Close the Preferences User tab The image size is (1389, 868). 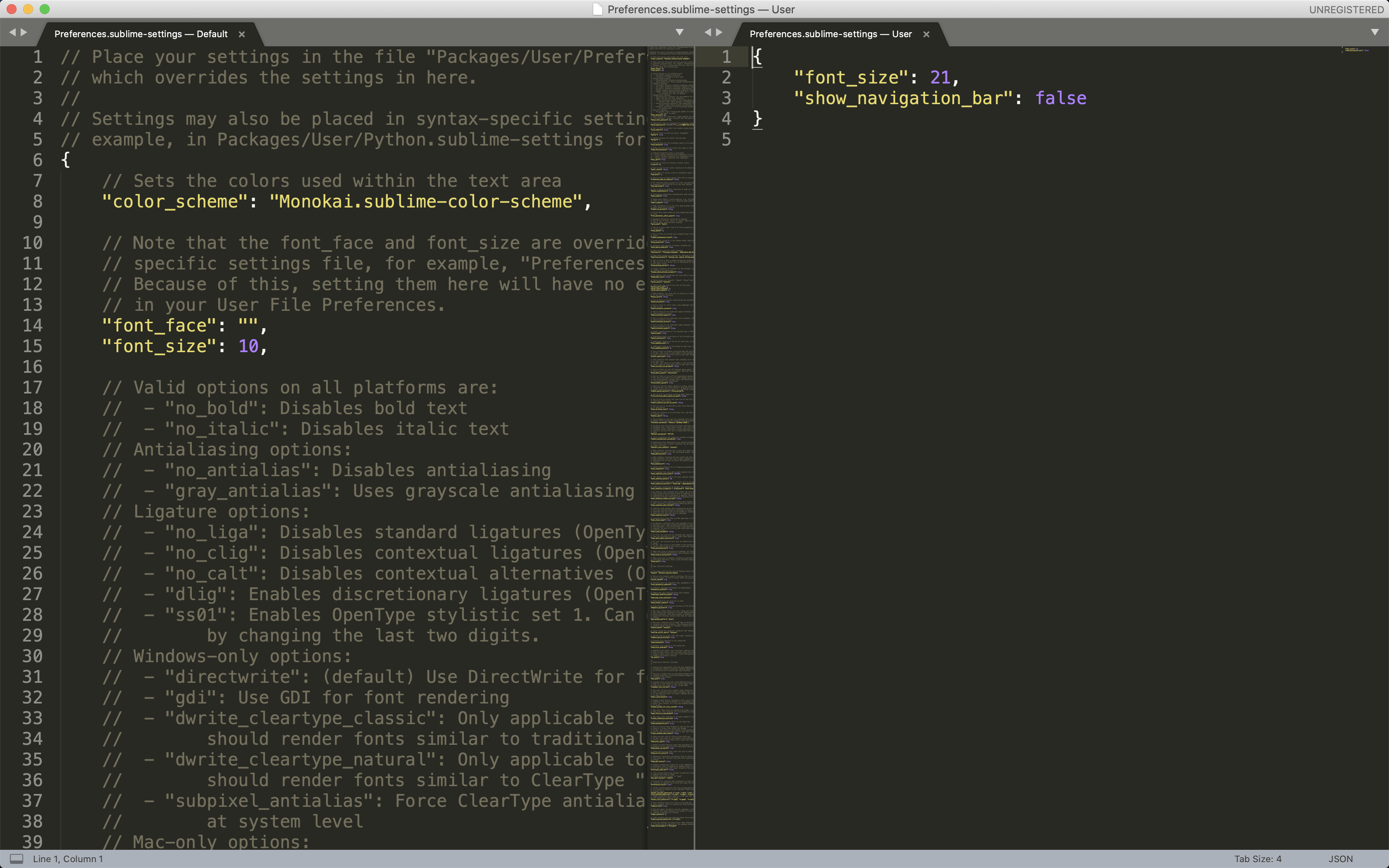(926, 34)
